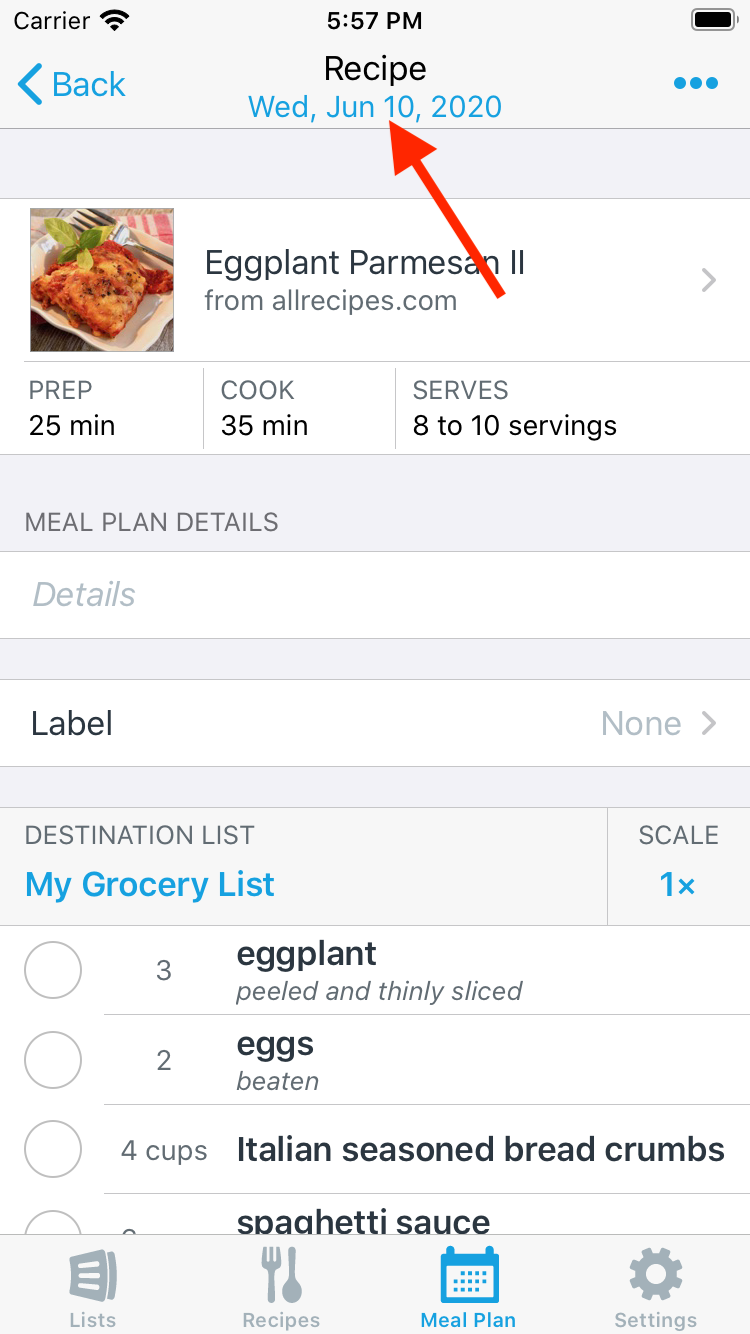This screenshot has width=750, height=1334.
Task: Tap the battery icon in status bar
Action: [714, 20]
